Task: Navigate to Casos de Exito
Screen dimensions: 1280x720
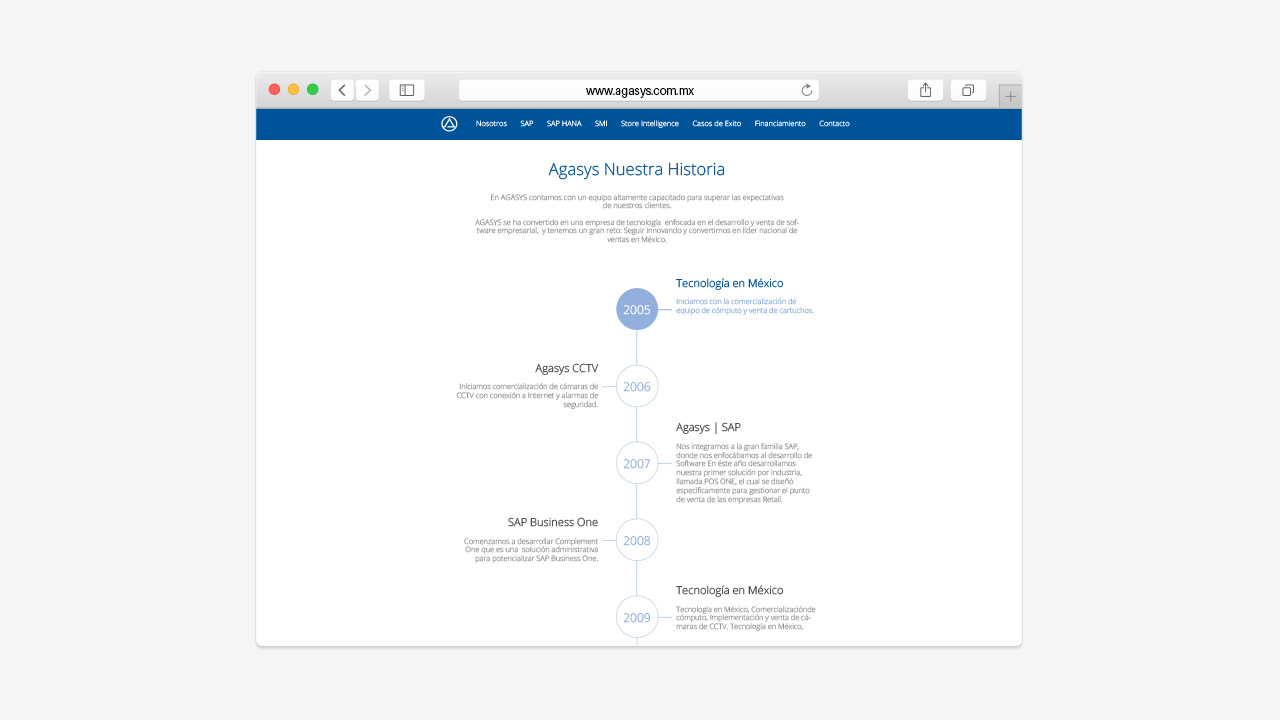Action: [x=717, y=124]
